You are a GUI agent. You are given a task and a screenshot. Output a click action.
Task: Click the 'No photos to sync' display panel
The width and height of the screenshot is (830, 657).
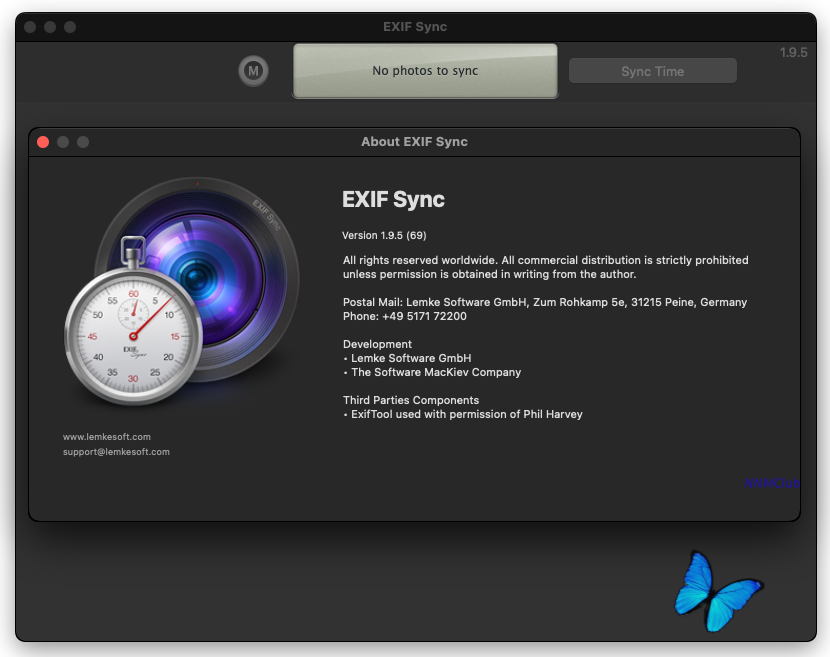tap(425, 71)
